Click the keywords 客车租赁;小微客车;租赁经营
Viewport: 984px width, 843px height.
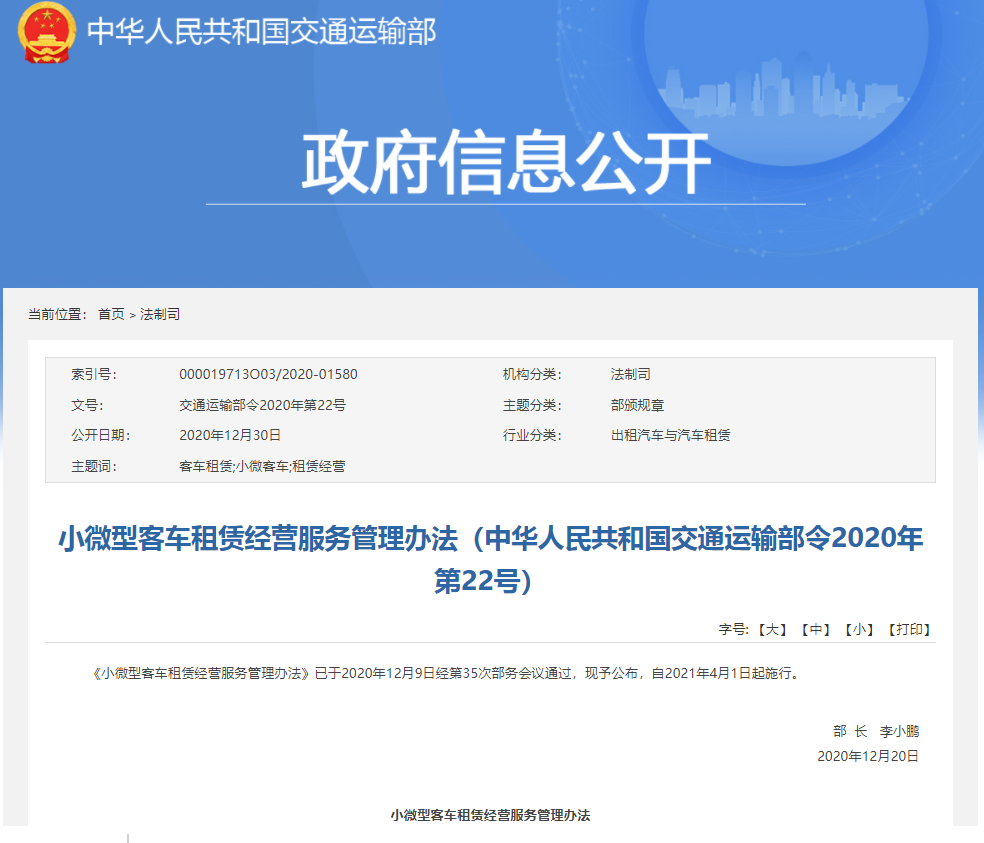pos(262,466)
